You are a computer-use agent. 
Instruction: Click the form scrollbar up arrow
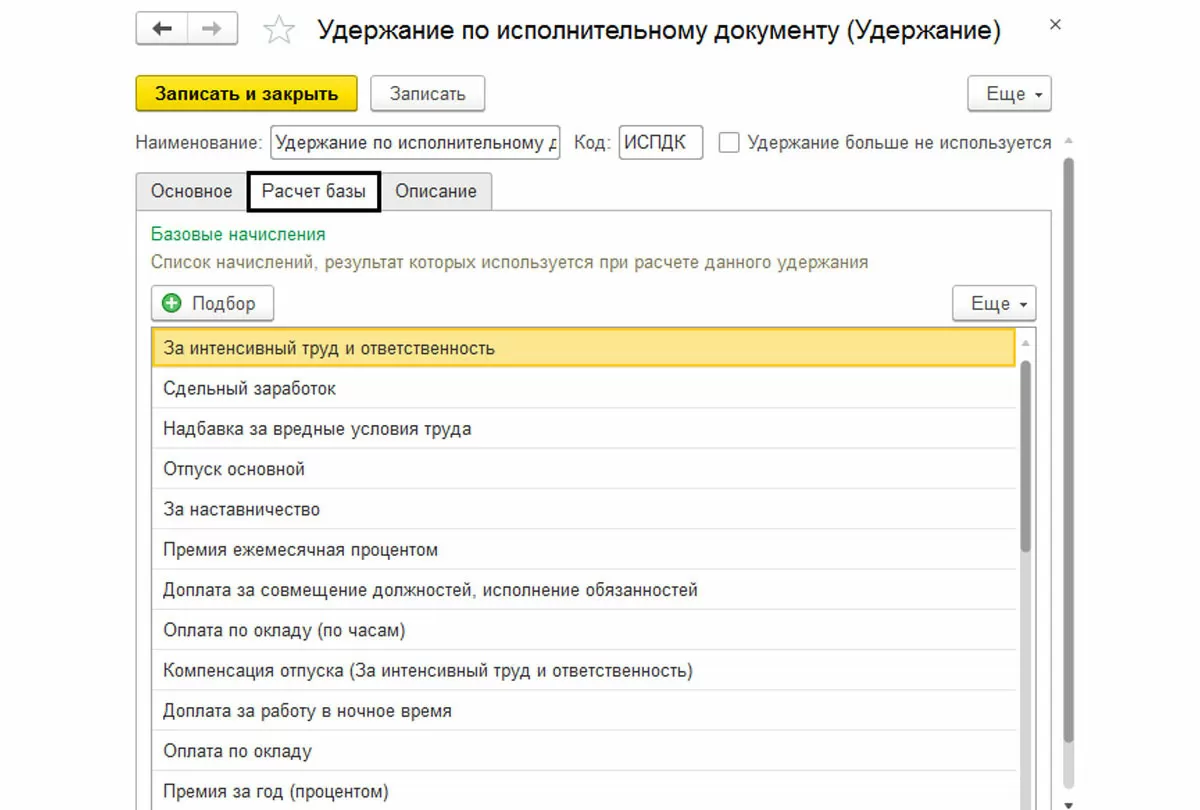pyautogui.click(x=1068, y=141)
